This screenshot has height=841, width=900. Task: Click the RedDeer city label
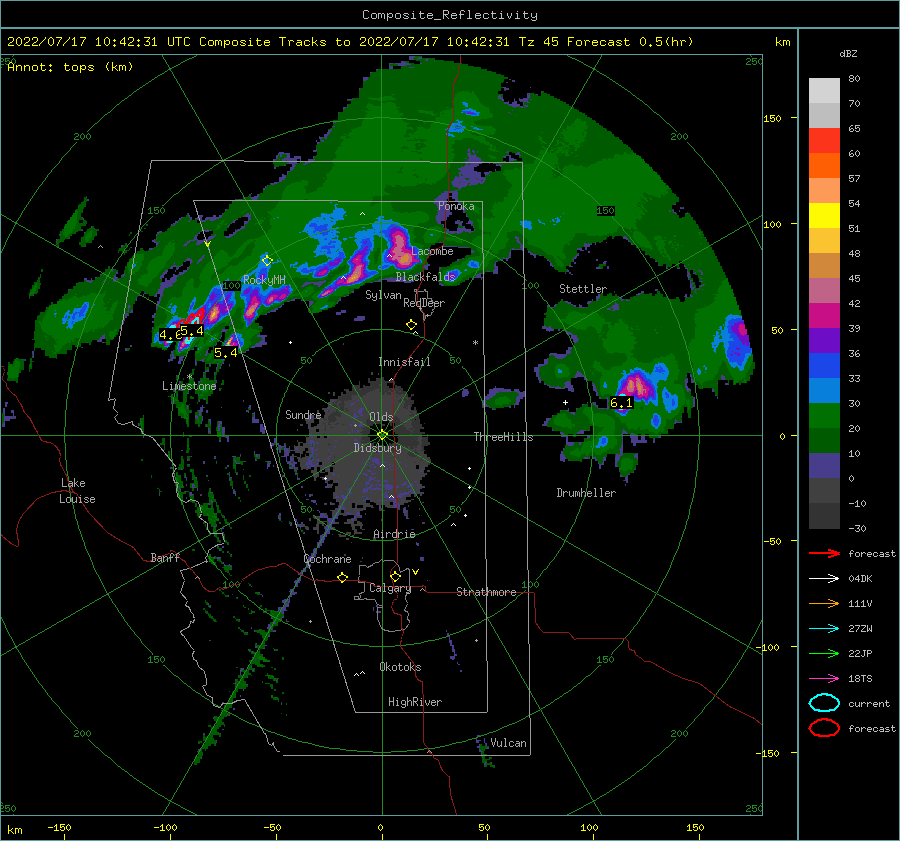(424, 303)
